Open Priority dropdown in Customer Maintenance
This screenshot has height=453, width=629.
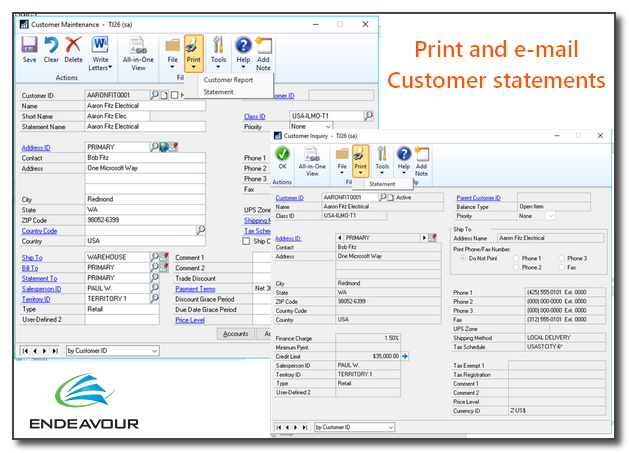328,126
